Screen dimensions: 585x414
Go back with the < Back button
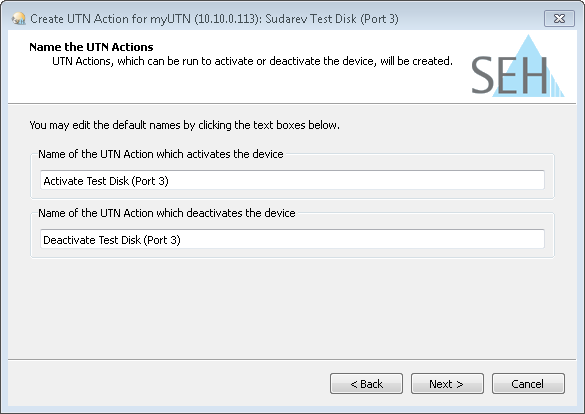click(x=366, y=383)
